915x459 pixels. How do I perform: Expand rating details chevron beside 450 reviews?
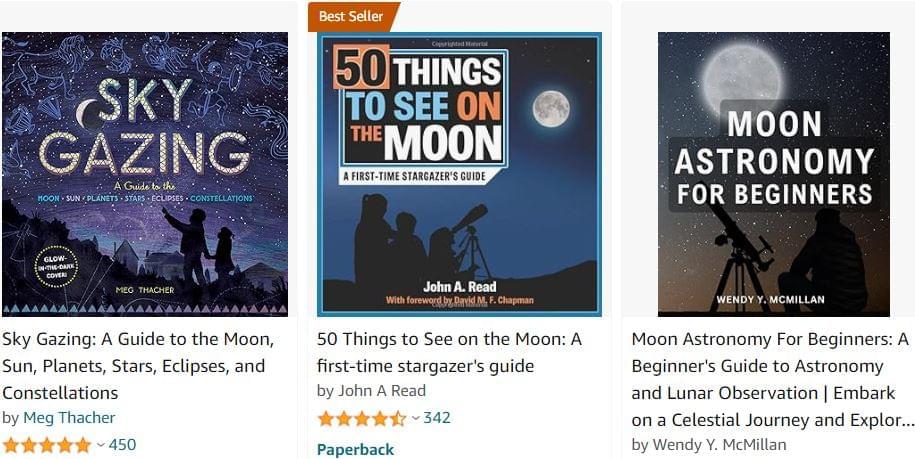pyautogui.click(x=100, y=445)
